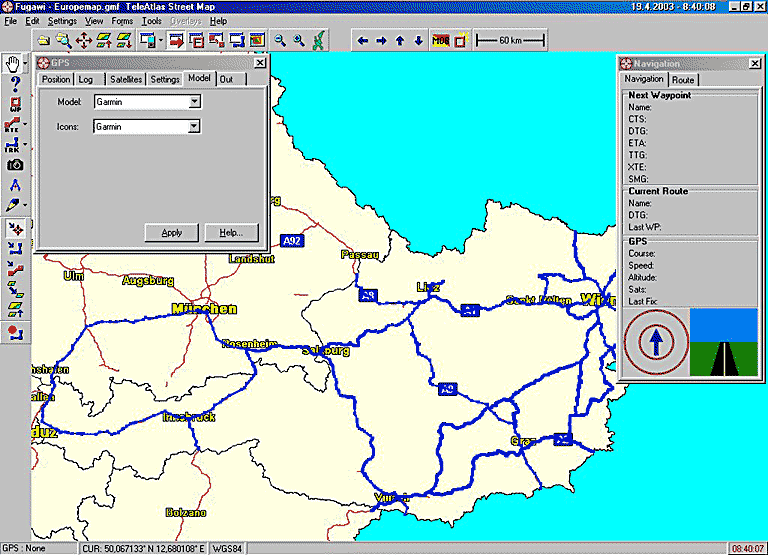This screenshot has height=555, width=768.
Task: Select the text annotation 'A' tool
Action: point(14,185)
